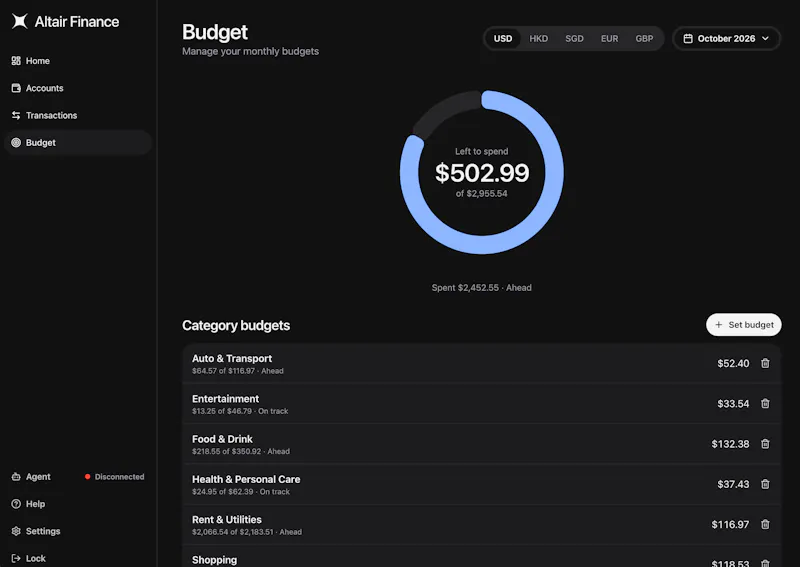Click the Home grid icon
The width and height of the screenshot is (800, 567).
click(16, 61)
